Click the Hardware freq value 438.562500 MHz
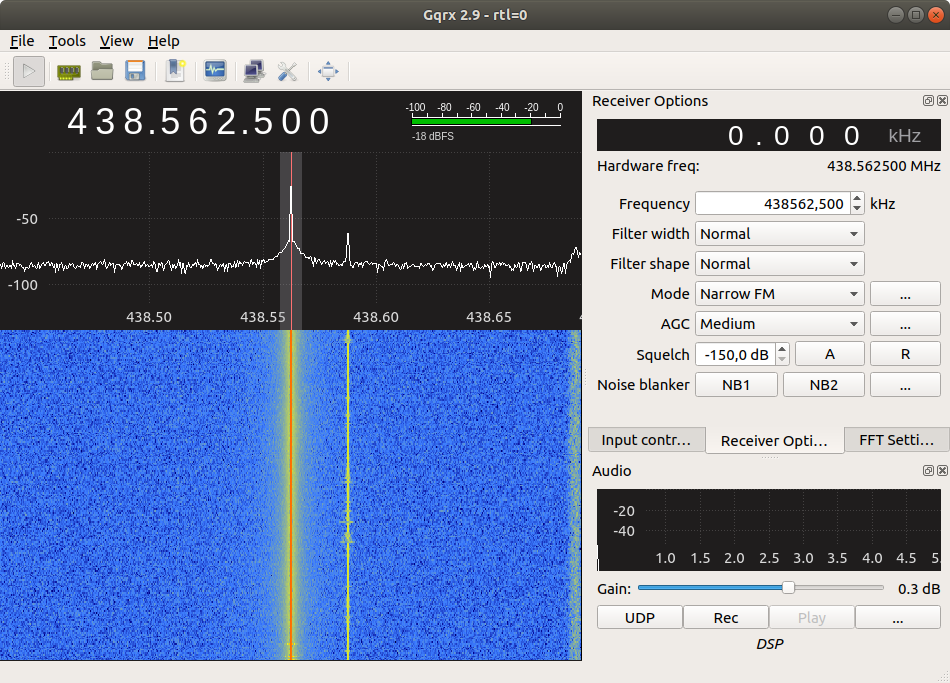 tap(883, 166)
